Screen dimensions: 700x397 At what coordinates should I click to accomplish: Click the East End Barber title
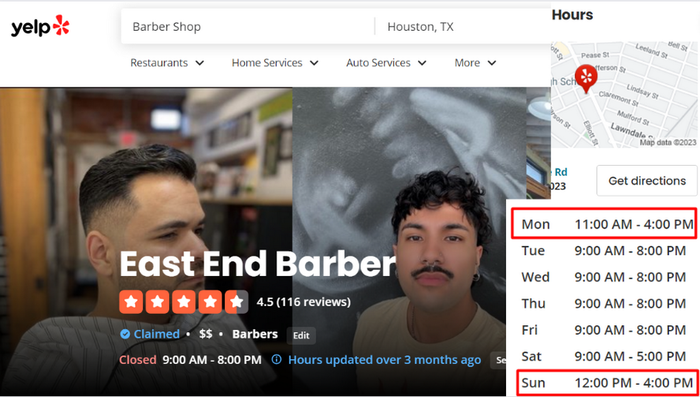tap(258, 263)
